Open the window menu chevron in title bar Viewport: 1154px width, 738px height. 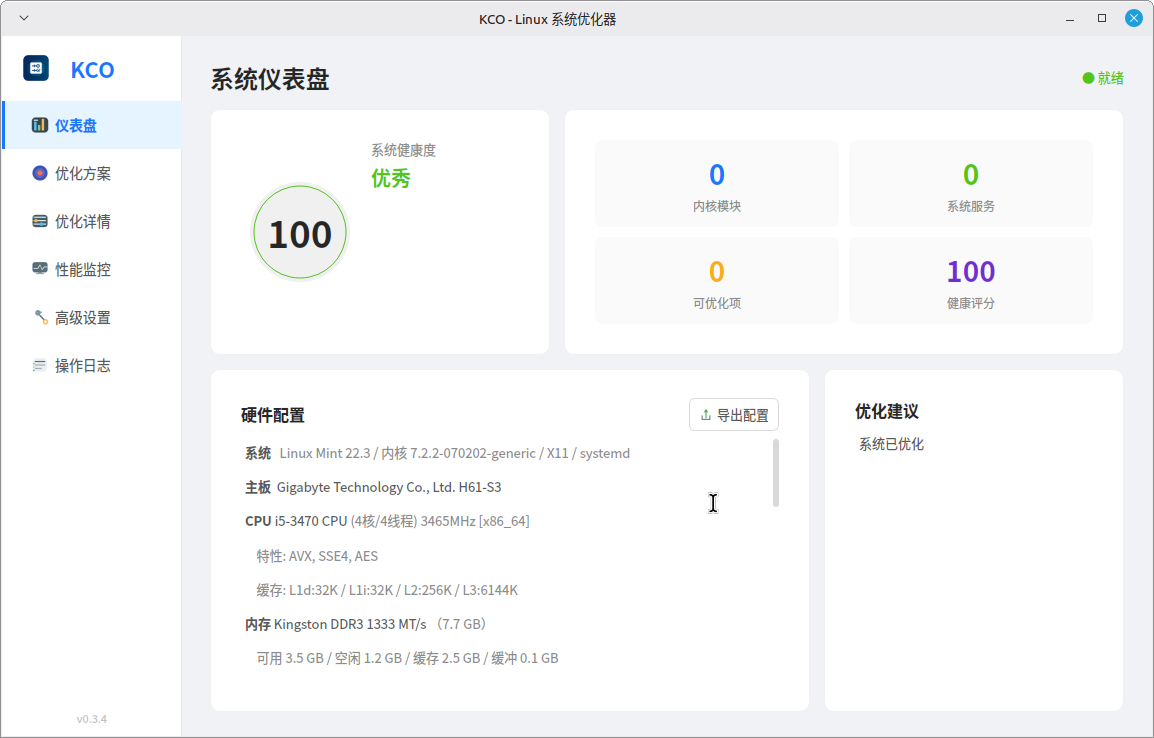coord(24,18)
